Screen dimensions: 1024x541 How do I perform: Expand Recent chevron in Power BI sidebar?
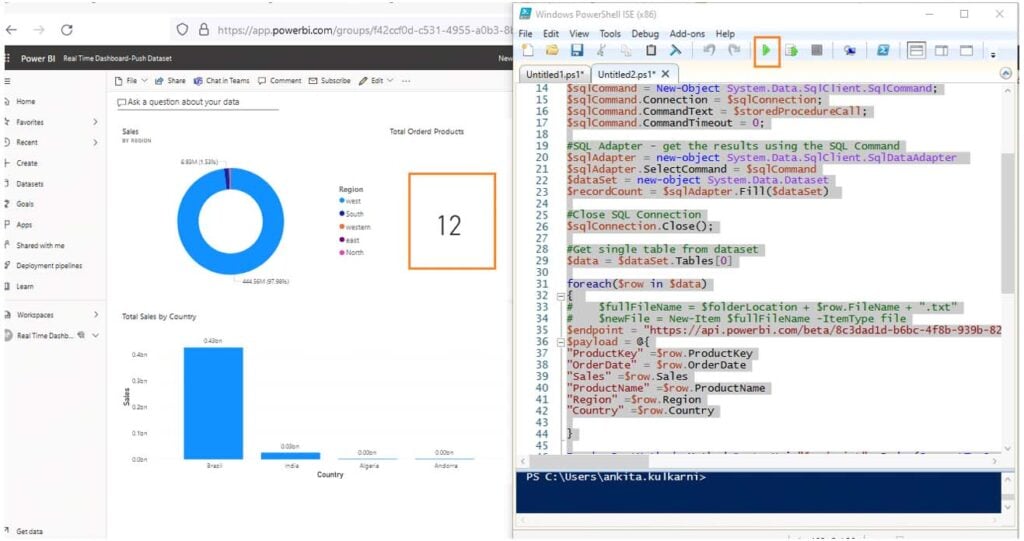pos(95,142)
